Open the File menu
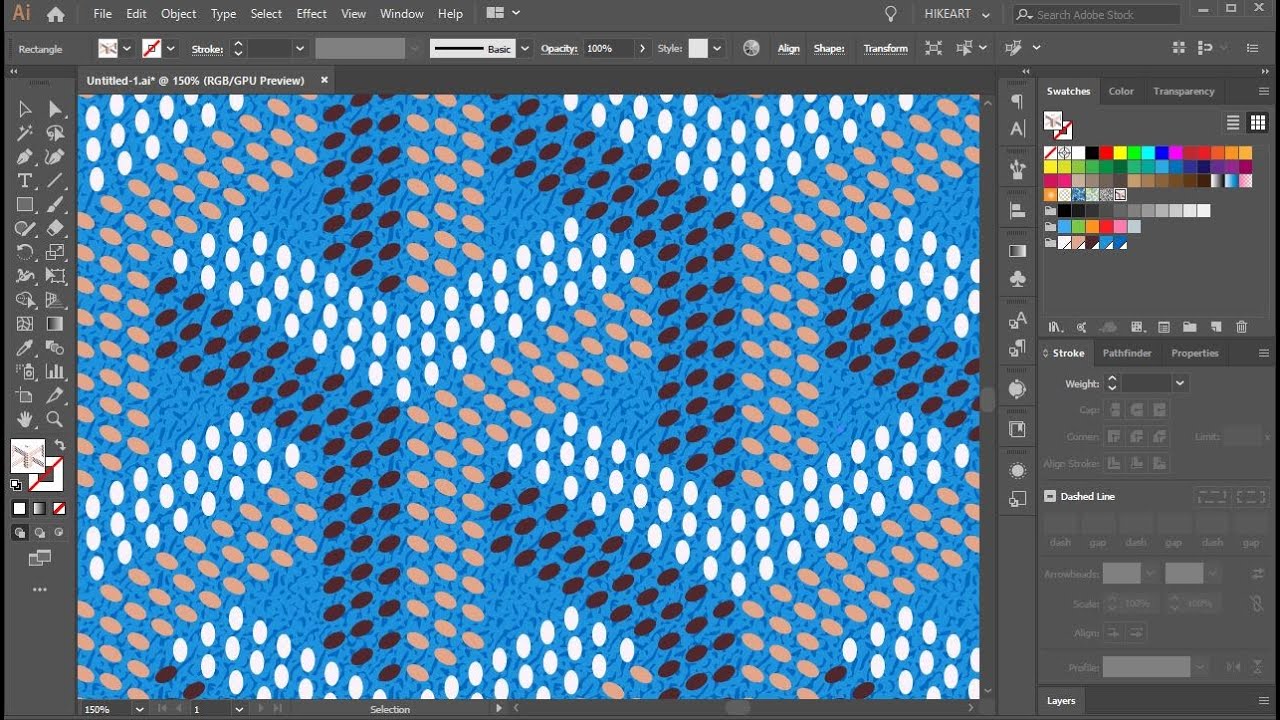The width and height of the screenshot is (1280, 720). coord(102,14)
